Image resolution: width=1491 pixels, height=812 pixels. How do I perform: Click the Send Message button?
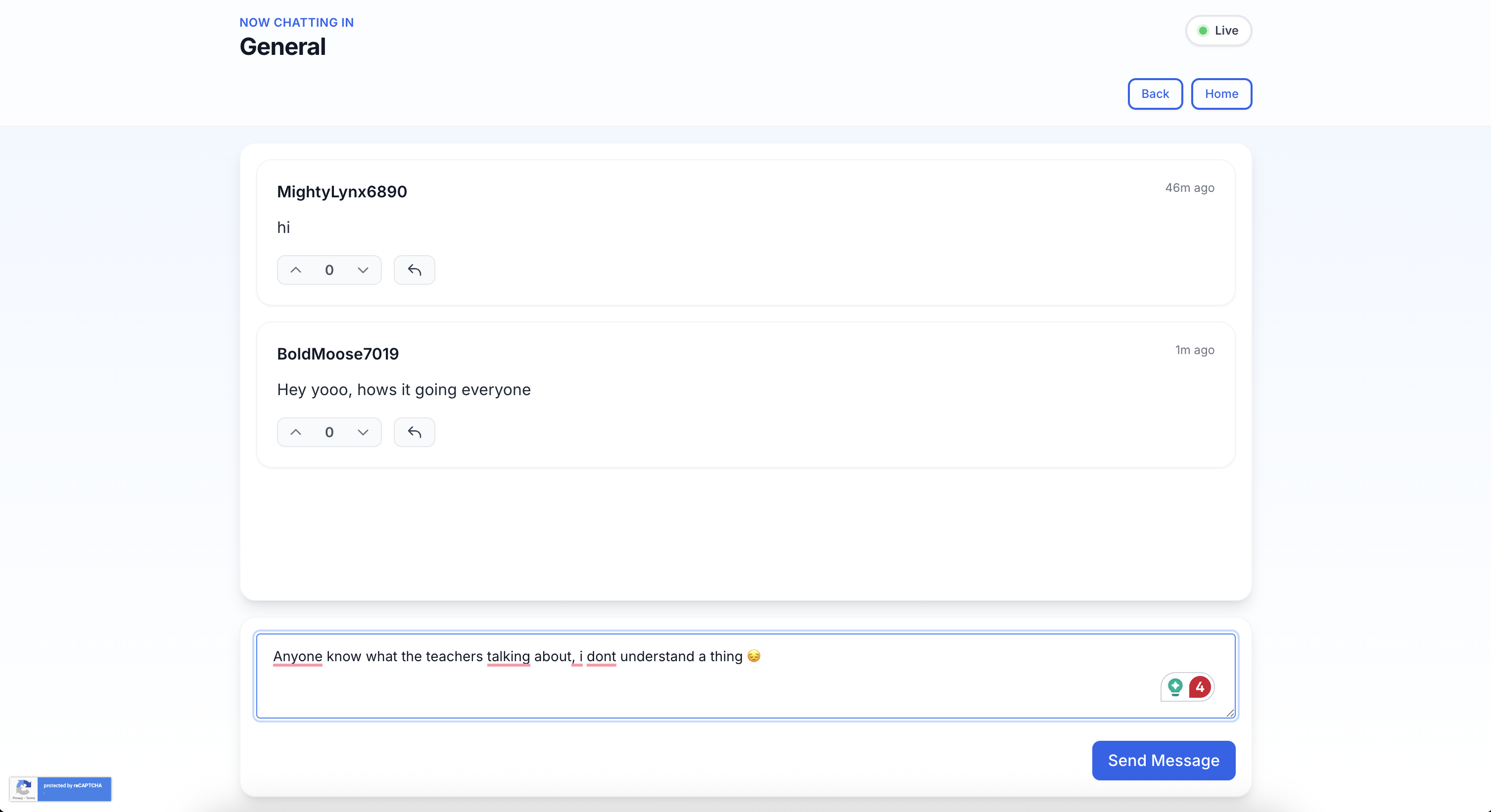click(x=1163, y=760)
